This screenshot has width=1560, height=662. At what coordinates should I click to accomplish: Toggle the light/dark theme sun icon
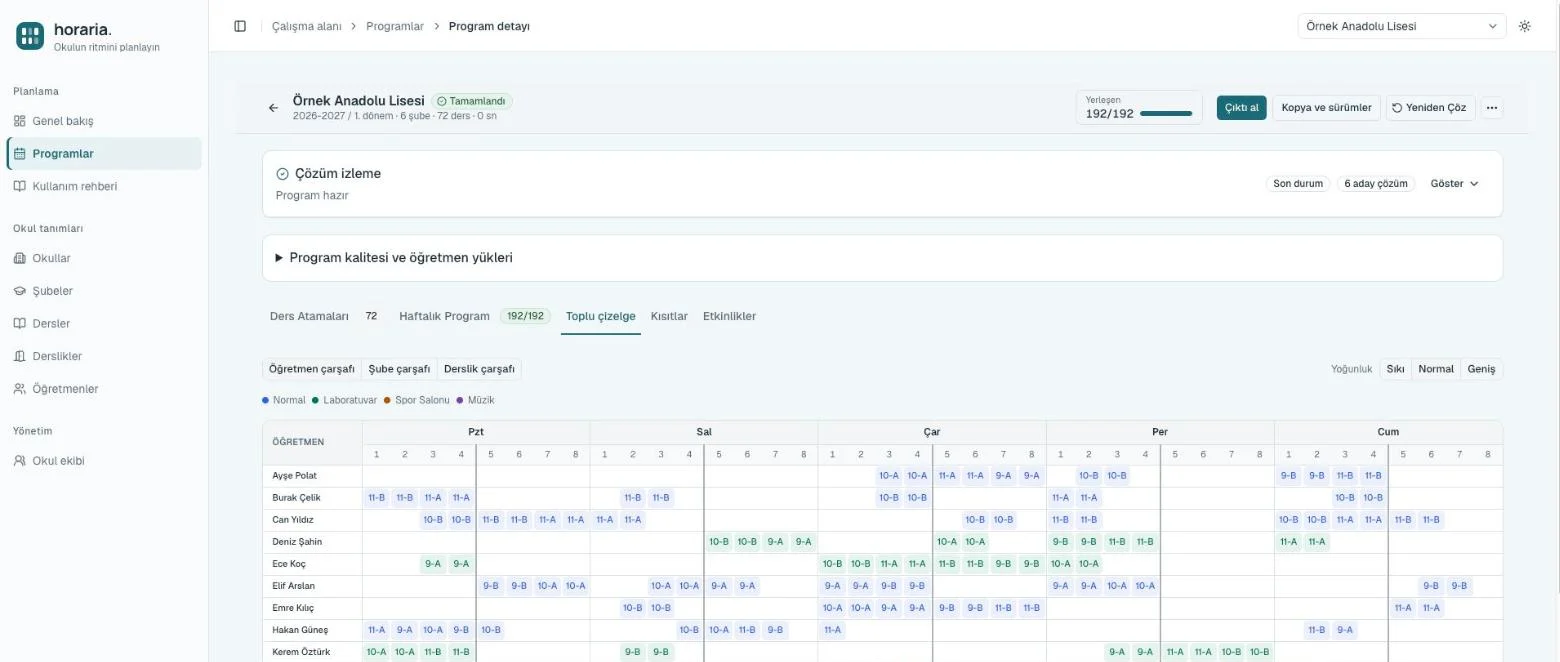pos(1524,26)
